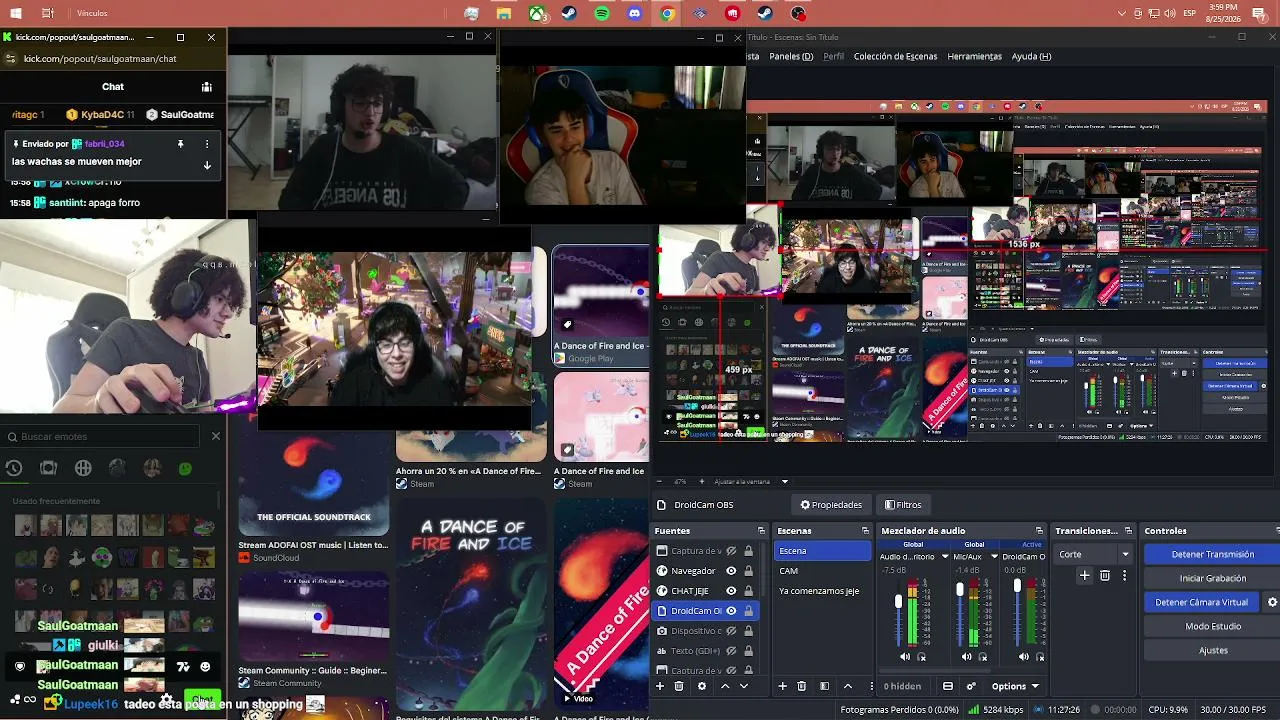Add a new scene in Escenas

(782, 686)
